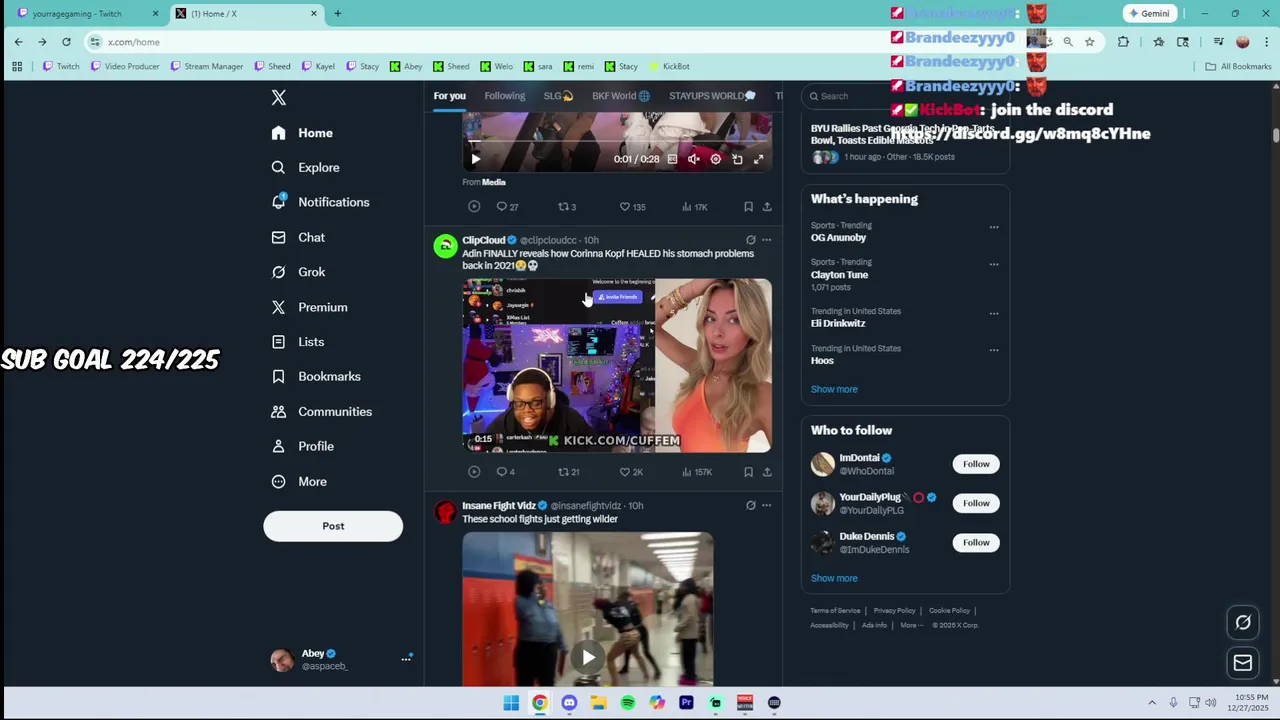Expand the More menu in the sidebar
Image resolution: width=1280 pixels, height=720 pixels.
click(x=299, y=481)
